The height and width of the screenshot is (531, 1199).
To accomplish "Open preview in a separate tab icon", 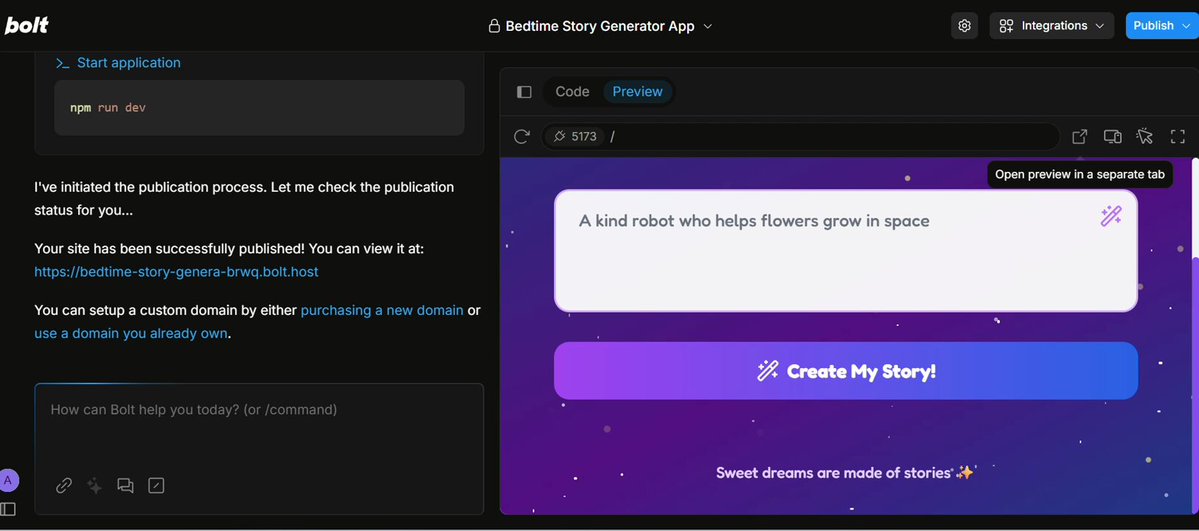I will [1080, 137].
